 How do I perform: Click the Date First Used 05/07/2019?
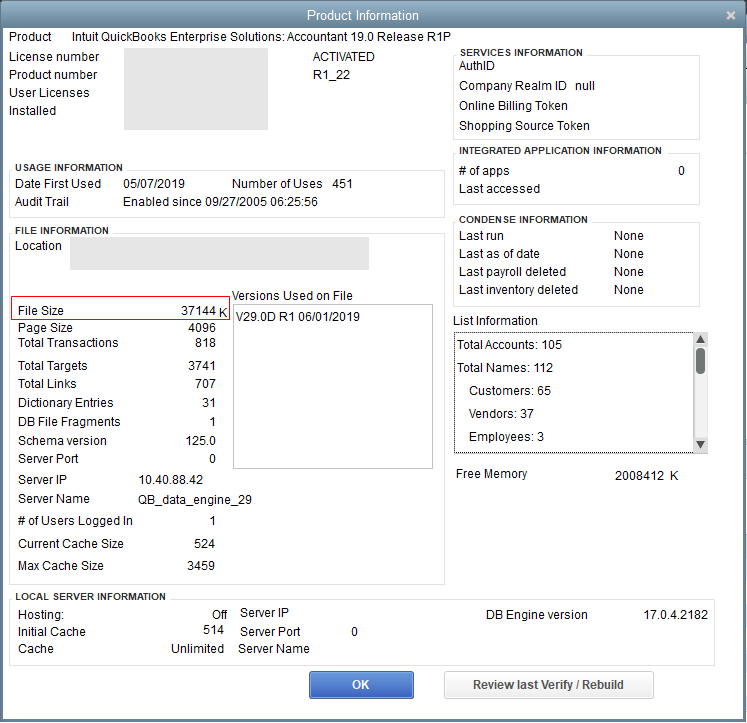pyautogui.click(x=154, y=184)
